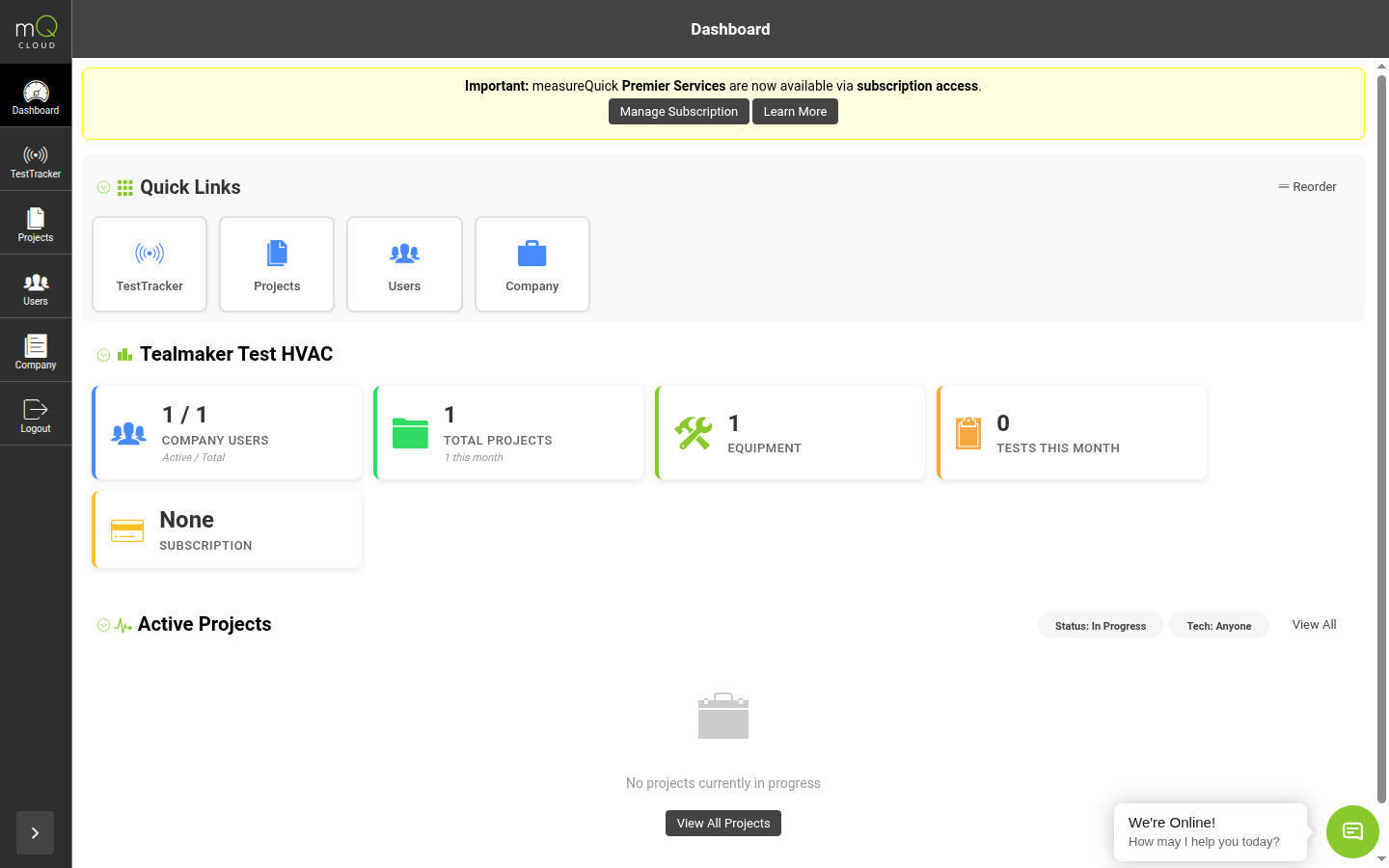Collapse the Active Projects section
This screenshot has width=1389, height=868.
(103, 625)
